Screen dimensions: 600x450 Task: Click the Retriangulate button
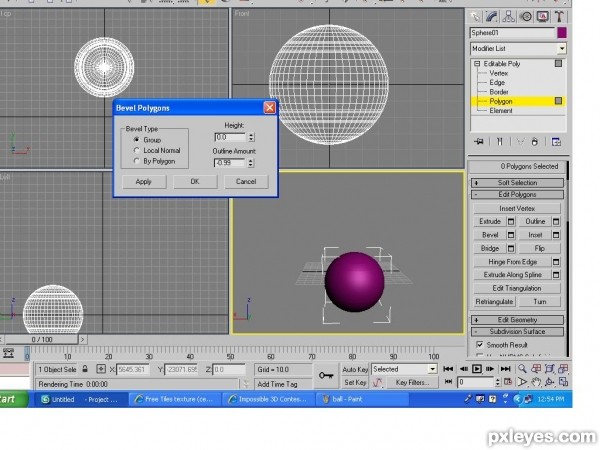[494, 302]
